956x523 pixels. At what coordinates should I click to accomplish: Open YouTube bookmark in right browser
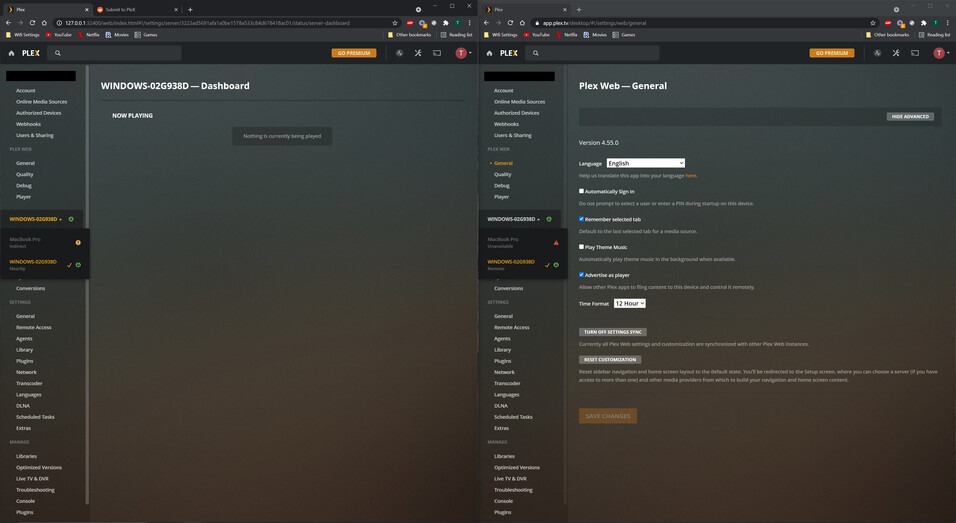[537, 35]
